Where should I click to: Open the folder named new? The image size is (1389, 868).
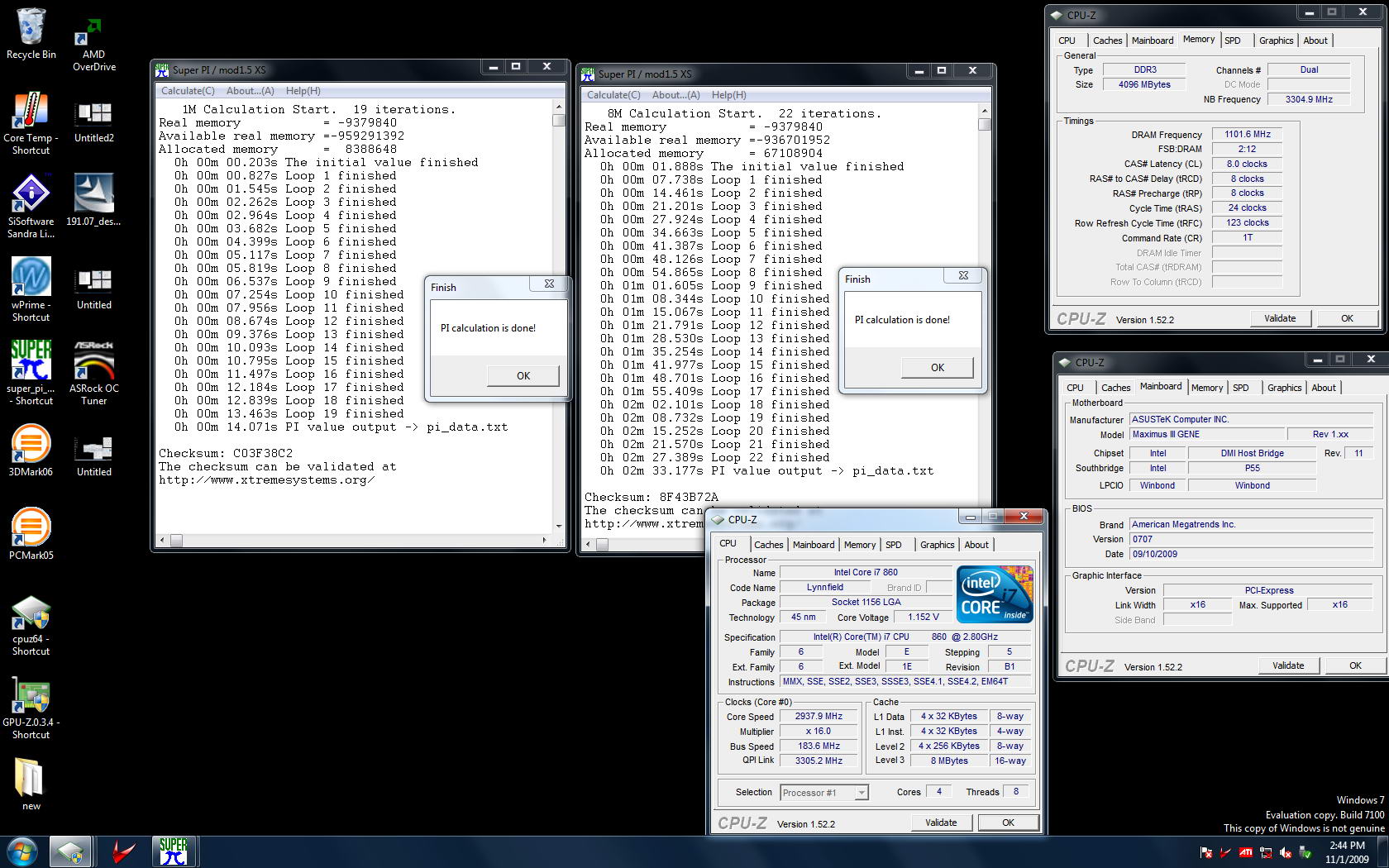pos(31,784)
